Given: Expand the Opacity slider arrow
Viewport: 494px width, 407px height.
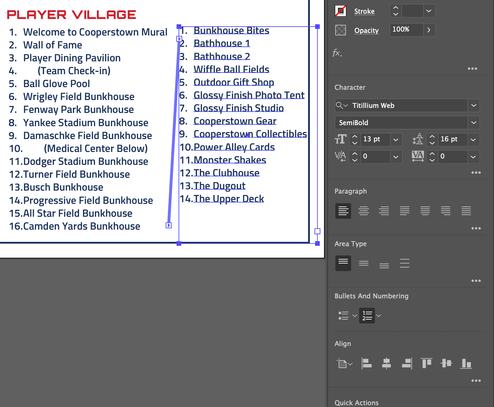Looking at the screenshot, I should pyautogui.click(x=429, y=30).
